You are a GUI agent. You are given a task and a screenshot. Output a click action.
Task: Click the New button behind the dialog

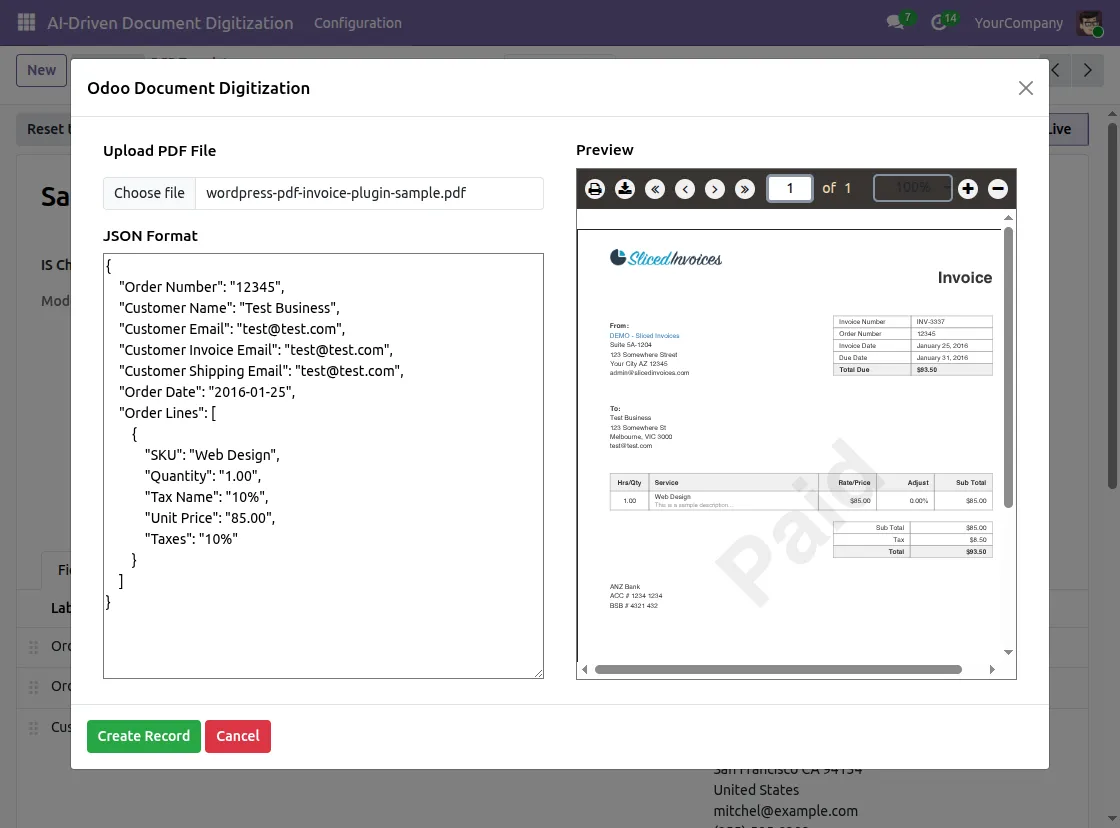pyautogui.click(x=41, y=70)
